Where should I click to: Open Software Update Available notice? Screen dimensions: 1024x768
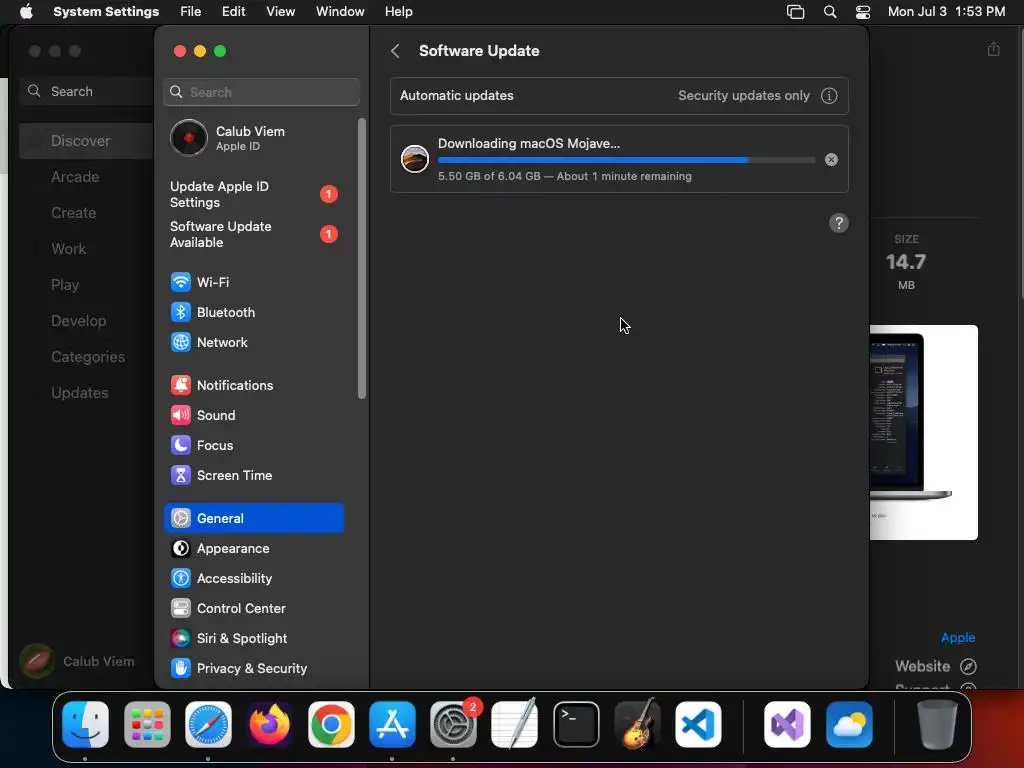click(x=253, y=234)
